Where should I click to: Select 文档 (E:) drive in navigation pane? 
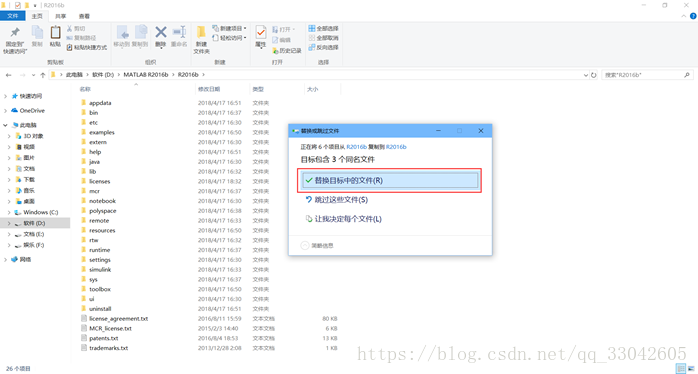tap(34, 234)
